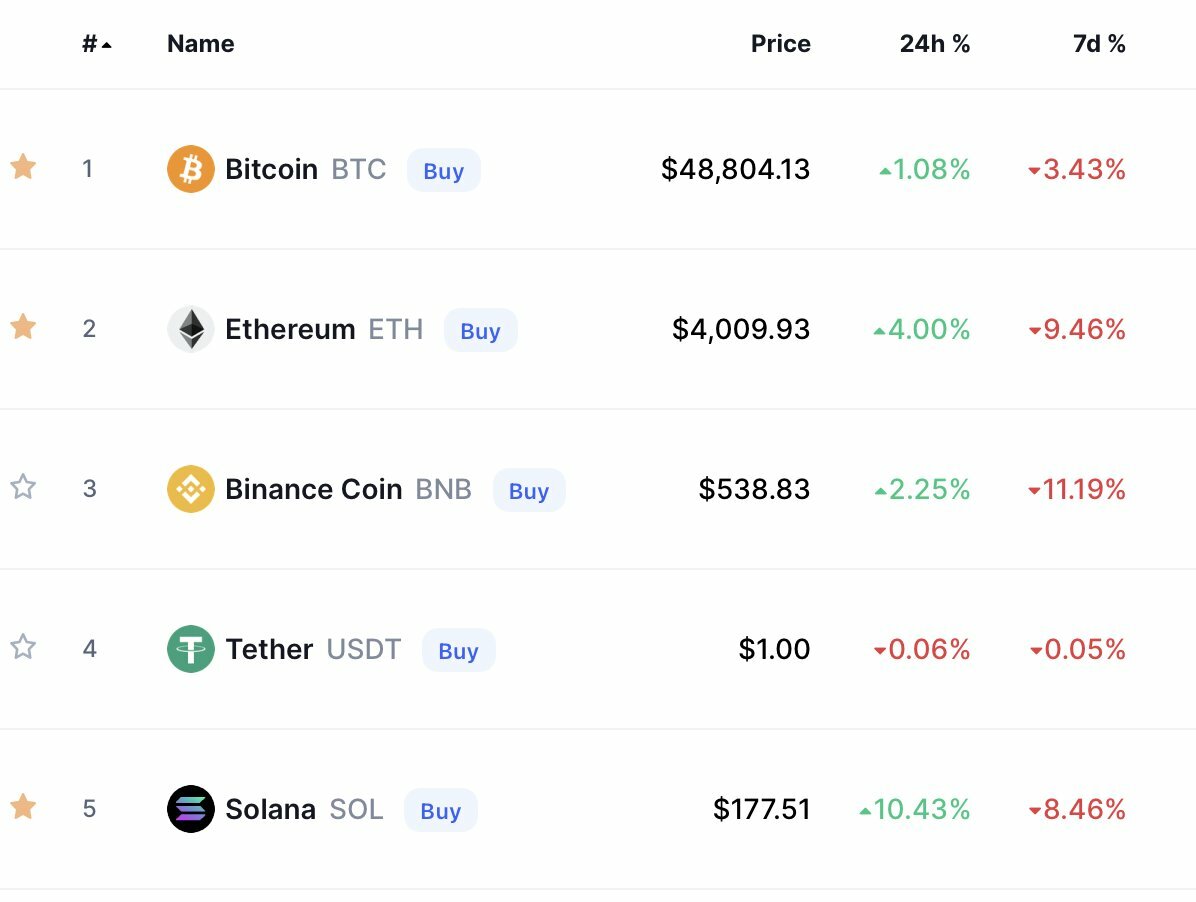Viewport: 1196px width, 902px height.
Task: Remove Ethereum star from watchlist
Action: tap(23, 326)
